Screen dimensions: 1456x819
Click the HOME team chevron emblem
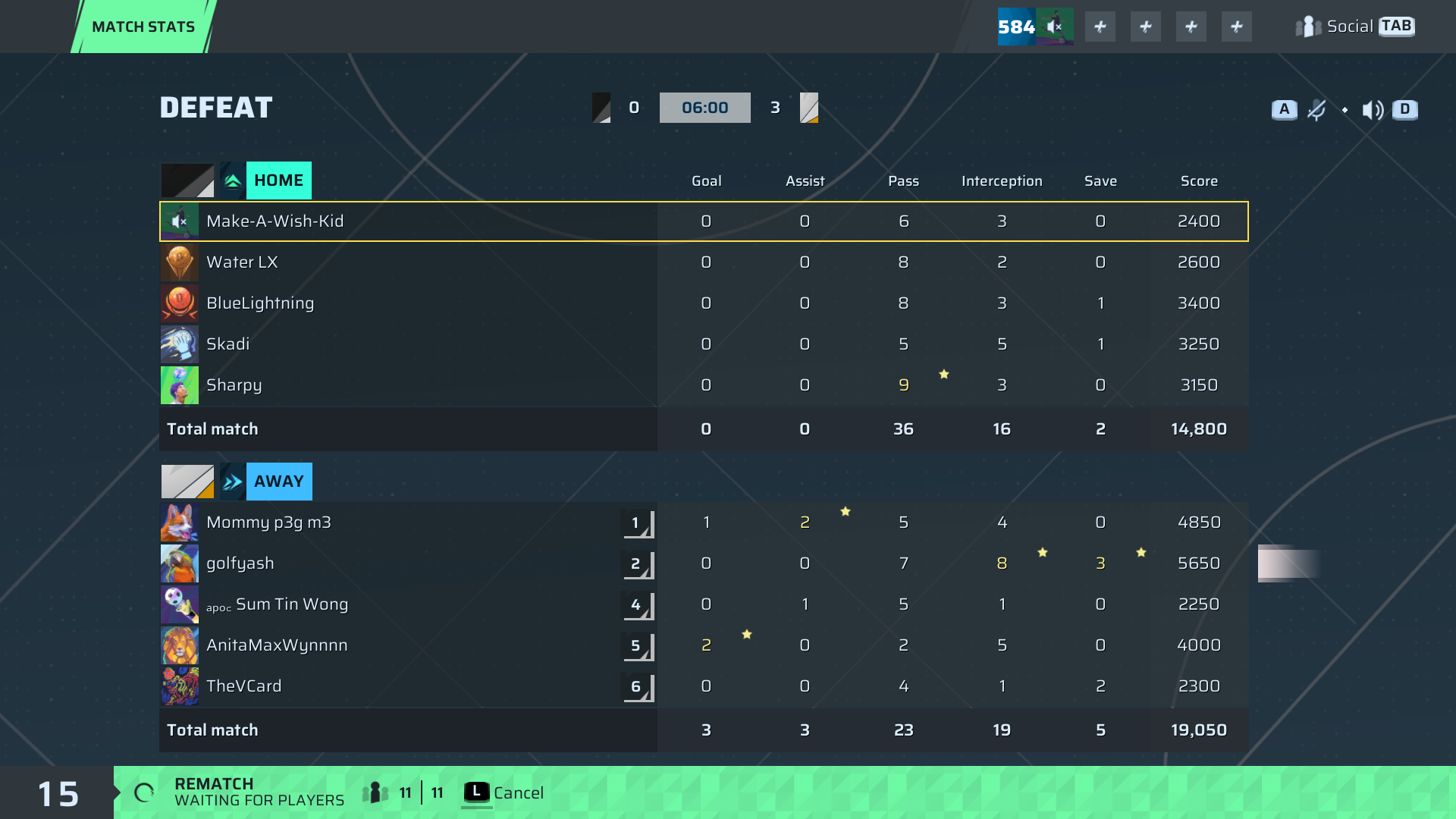point(233,180)
